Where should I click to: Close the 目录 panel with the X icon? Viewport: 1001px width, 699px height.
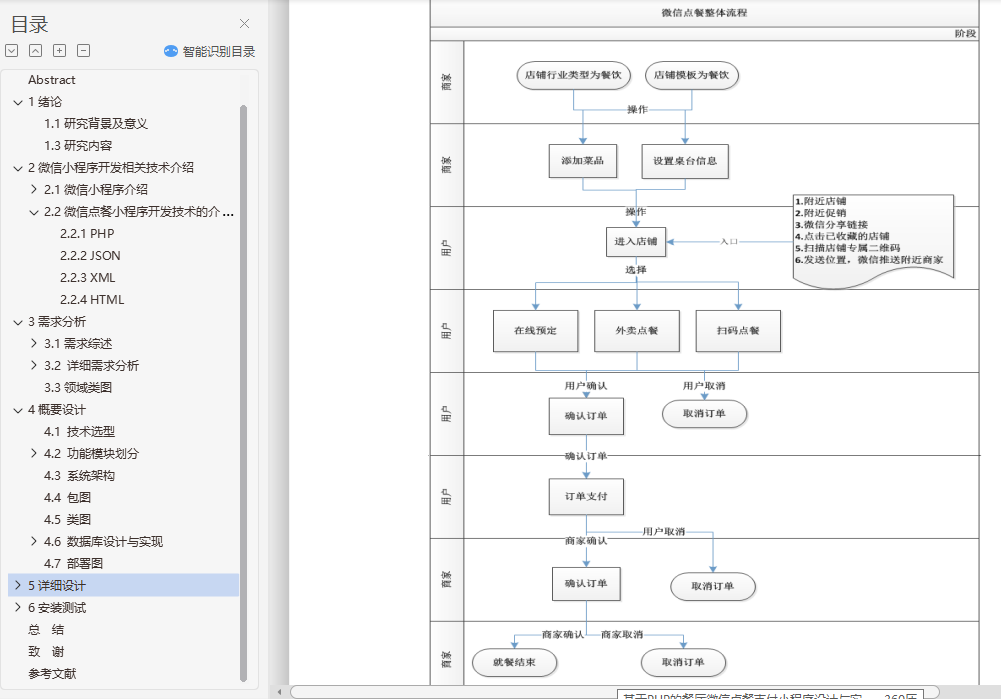click(x=245, y=24)
